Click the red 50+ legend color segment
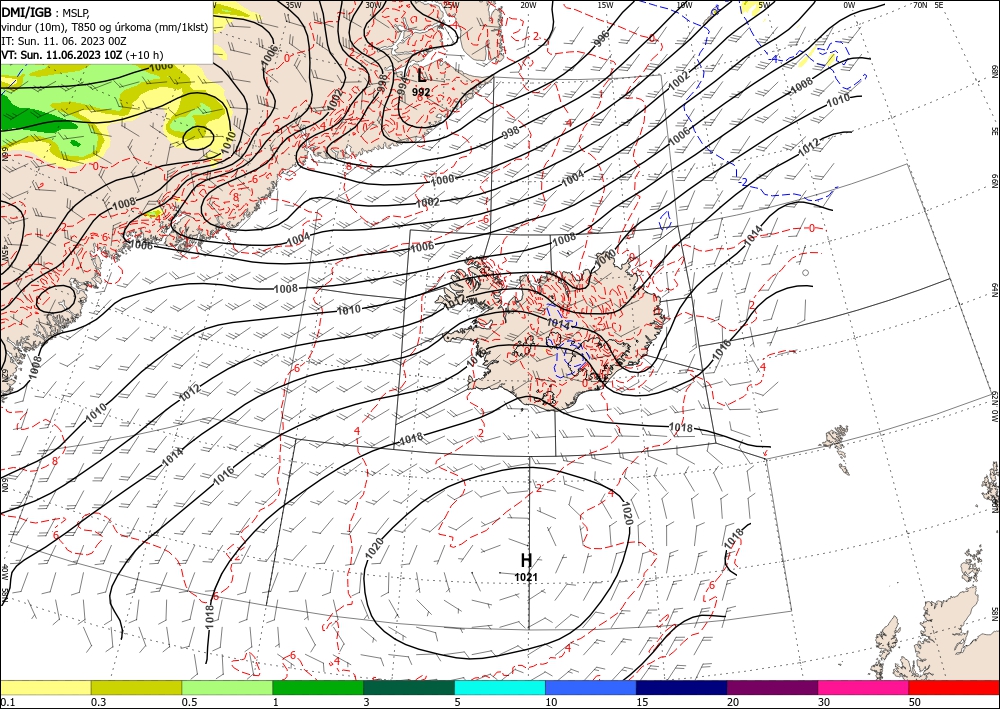The image size is (1000, 709). pyautogui.click(x=954, y=687)
